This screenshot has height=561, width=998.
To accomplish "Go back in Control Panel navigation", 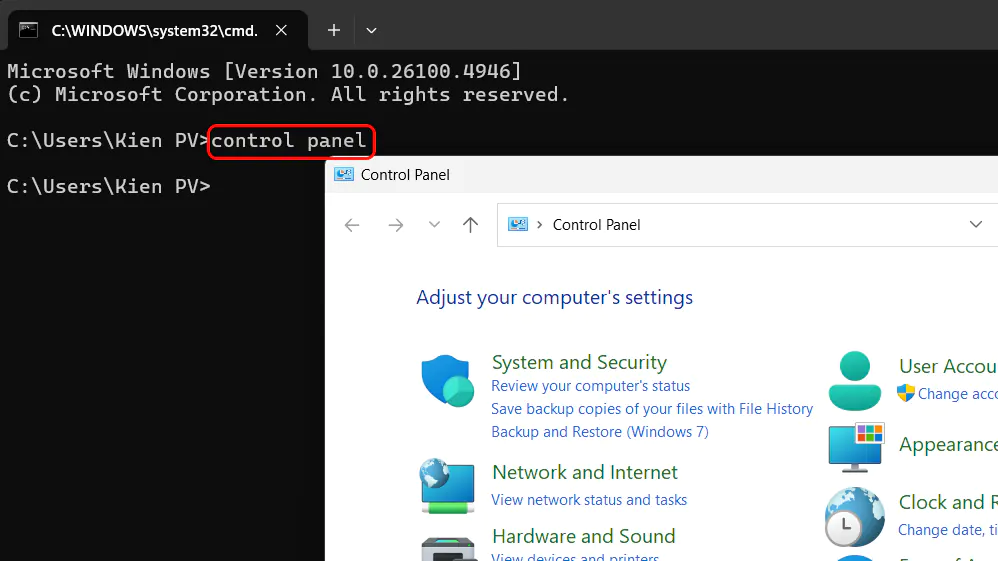I will click(352, 225).
